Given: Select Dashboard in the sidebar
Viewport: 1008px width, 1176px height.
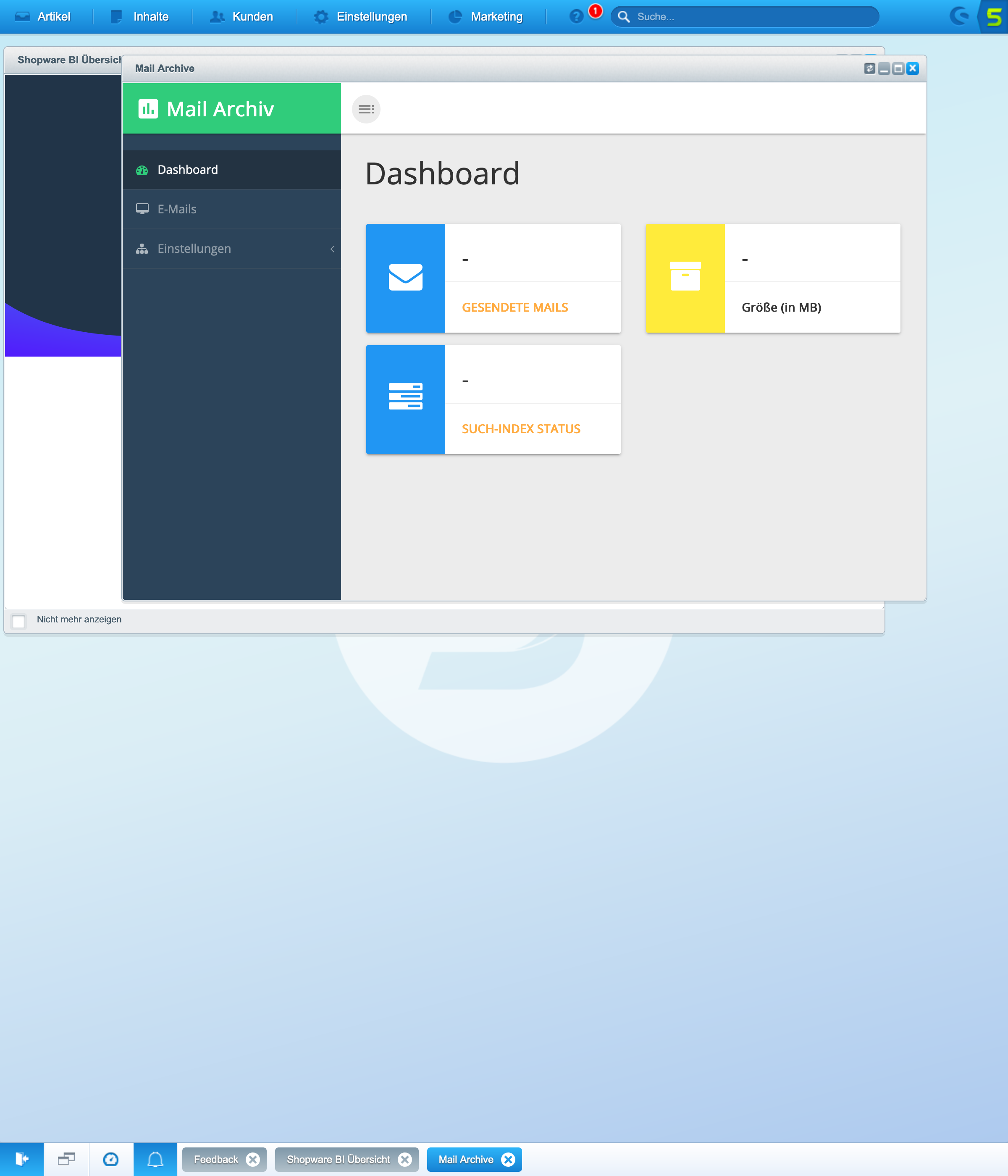Looking at the screenshot, I should [231, 170].
